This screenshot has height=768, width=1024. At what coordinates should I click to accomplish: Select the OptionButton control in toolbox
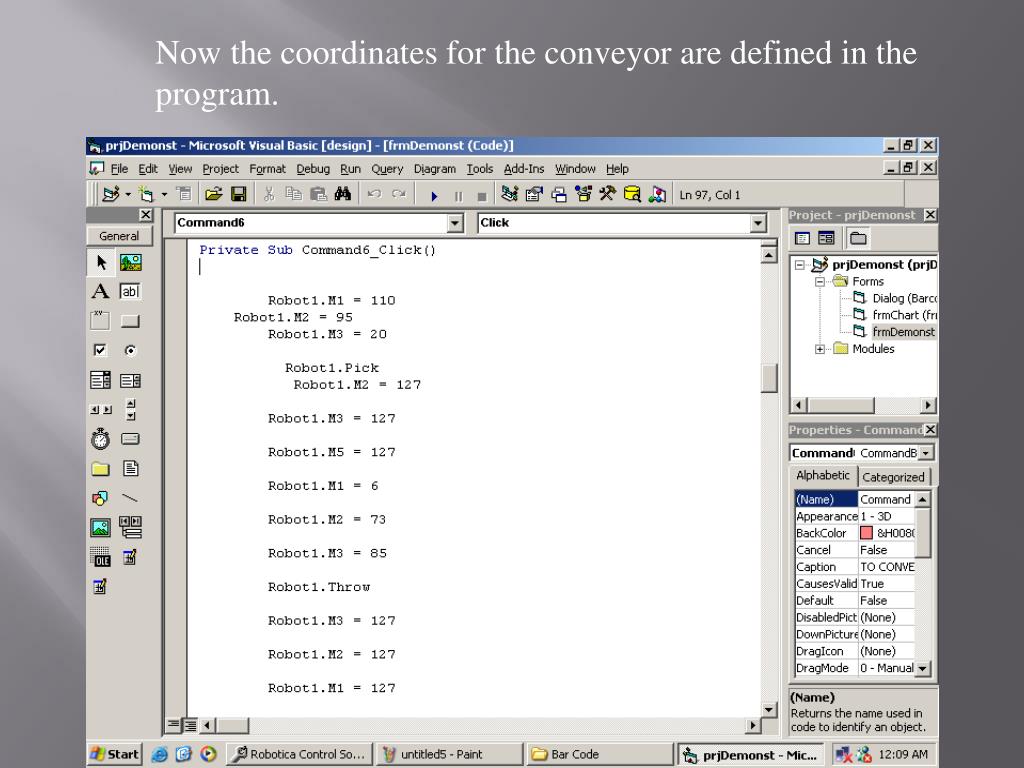tap(130, 350)
